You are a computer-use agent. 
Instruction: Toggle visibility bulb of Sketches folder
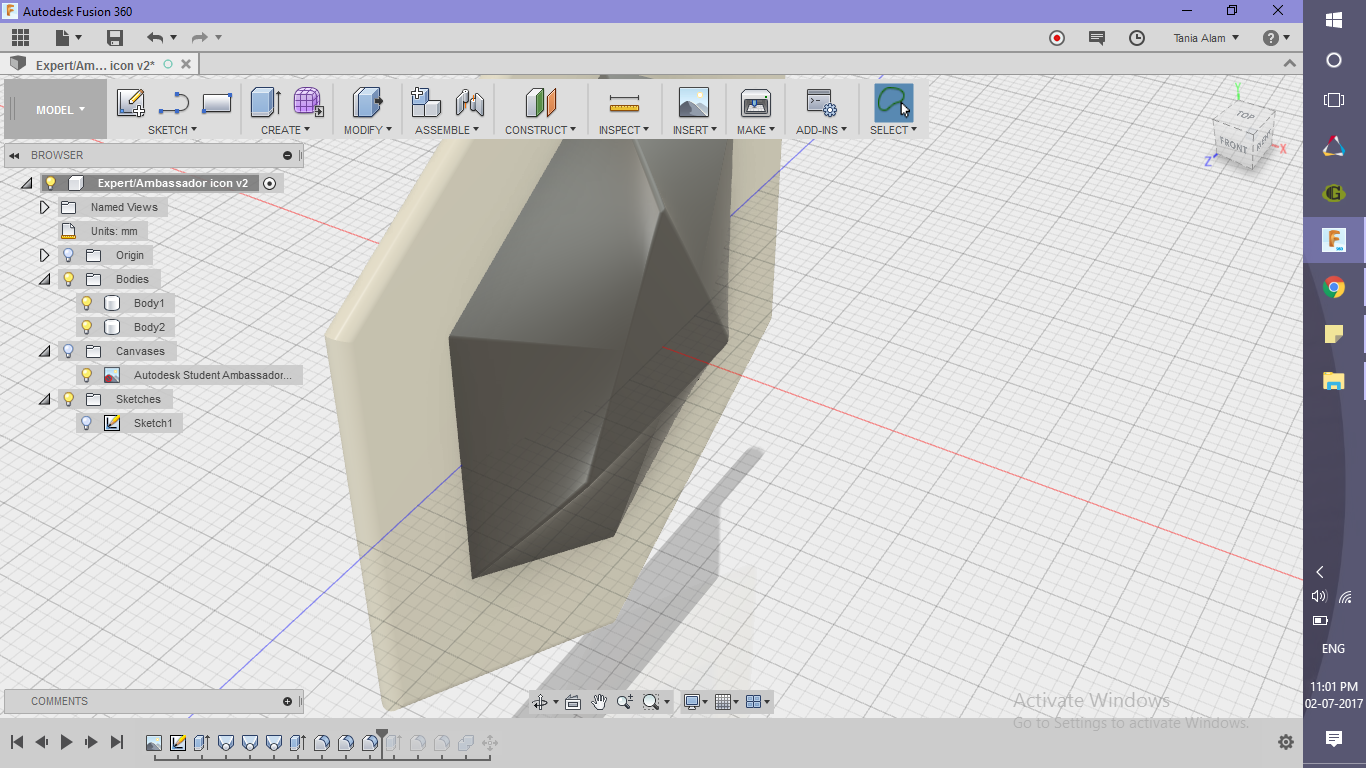pos(68,399)
